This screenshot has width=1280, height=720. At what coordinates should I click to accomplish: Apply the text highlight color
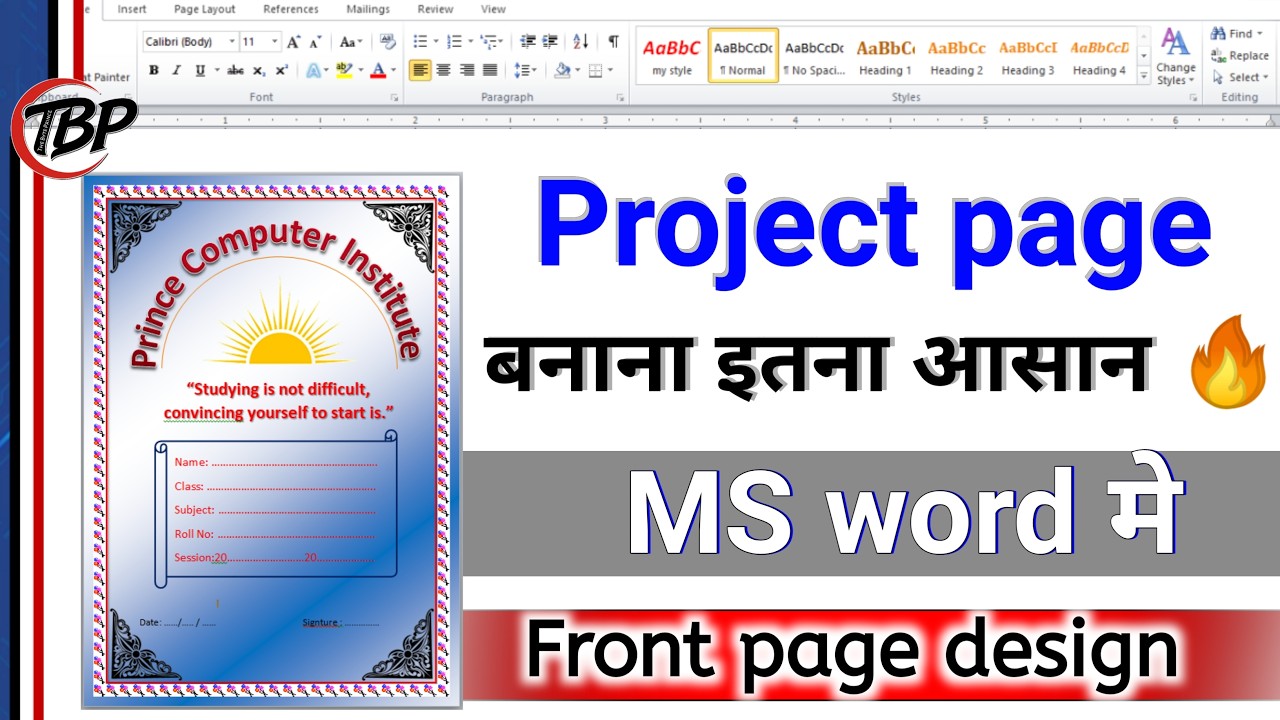point(344,70)
